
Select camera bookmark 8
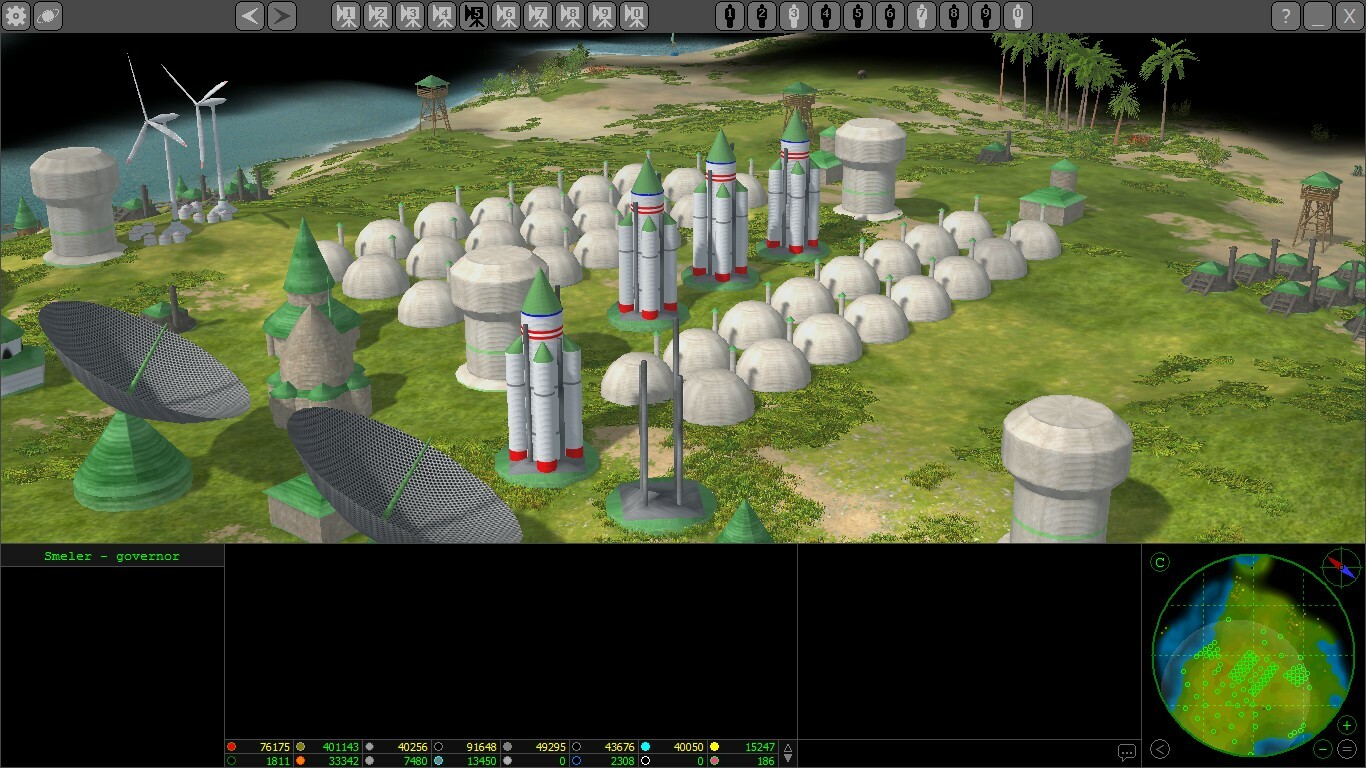pos(570,16)
